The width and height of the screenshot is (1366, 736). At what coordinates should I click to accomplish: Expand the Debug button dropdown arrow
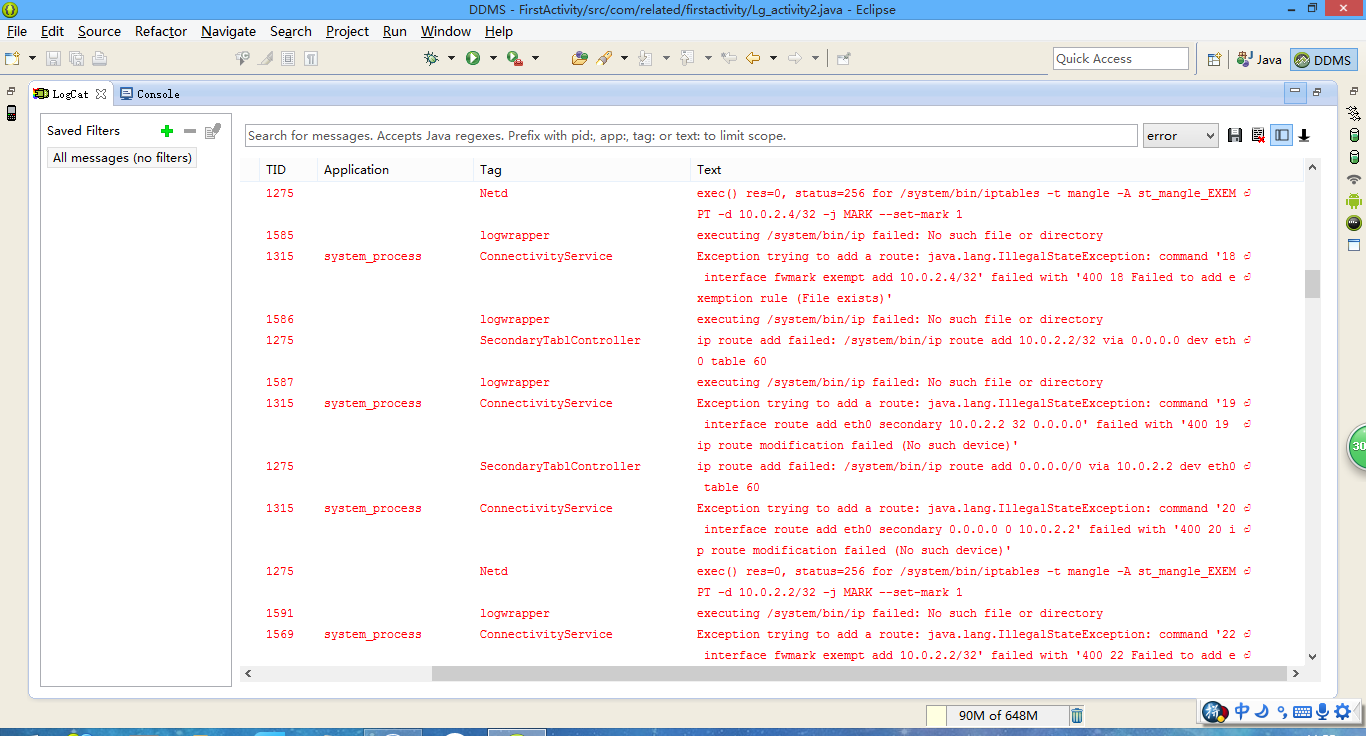[451, 59]
